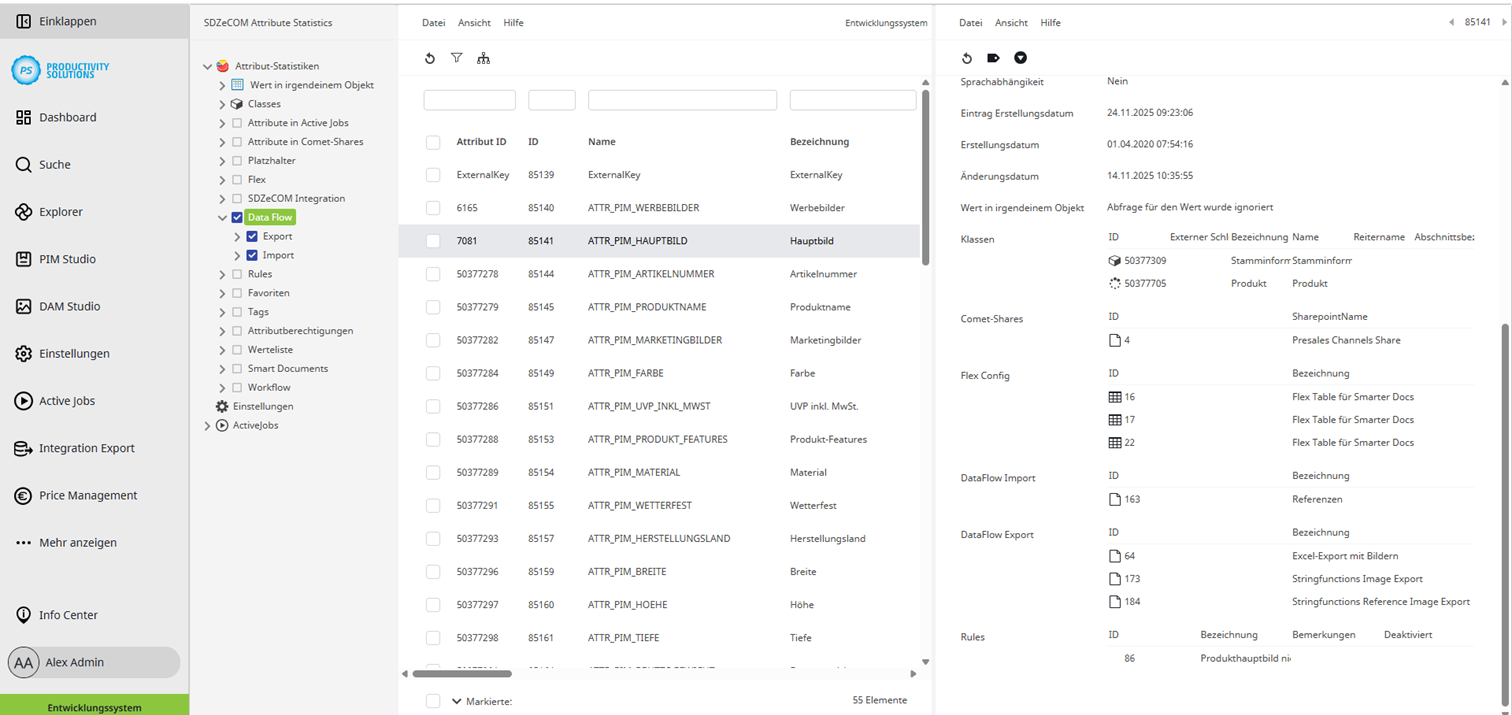Expand the Markierte section at the bottom
Screen dimensions: 1512x715
pos(456,701)
